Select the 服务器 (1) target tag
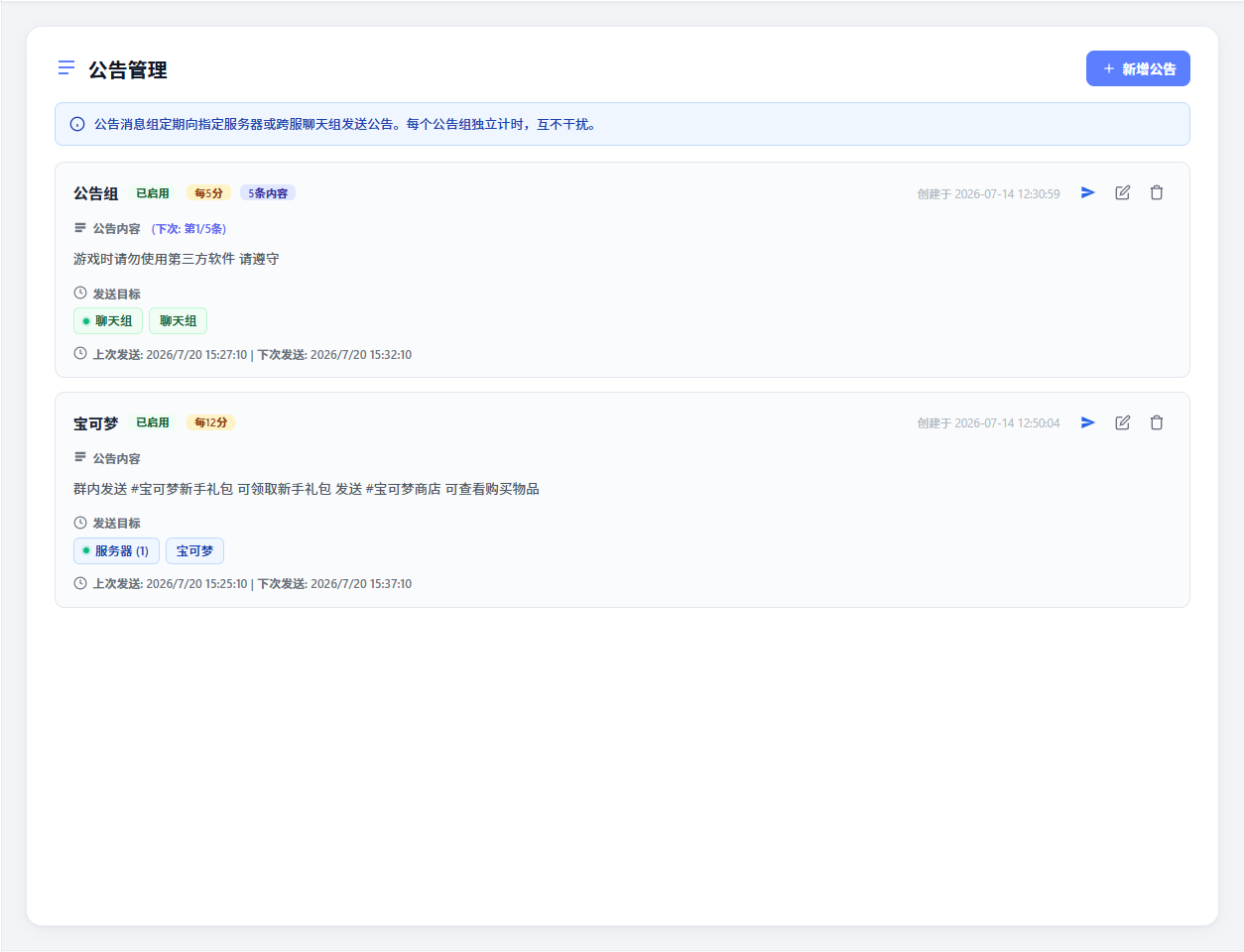Viewport: 1244px width, 952px height. (116, 551)
